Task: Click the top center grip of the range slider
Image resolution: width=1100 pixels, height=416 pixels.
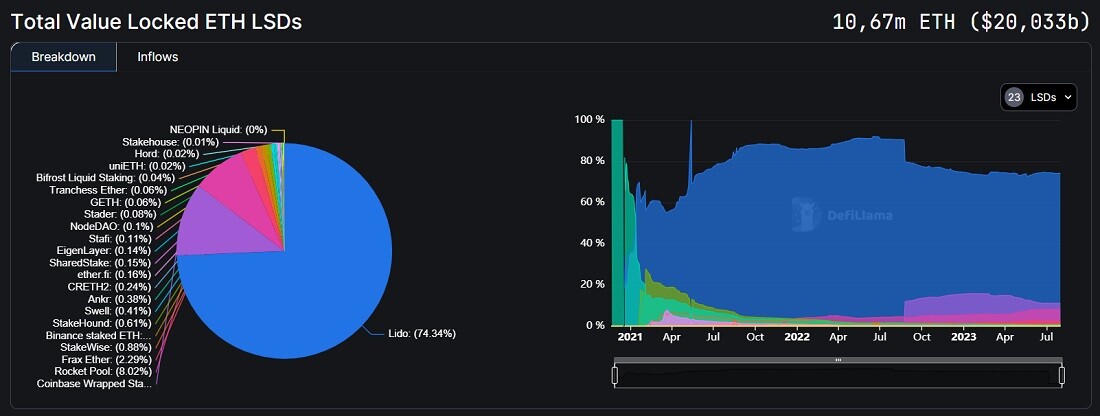Action: point(838,360)
